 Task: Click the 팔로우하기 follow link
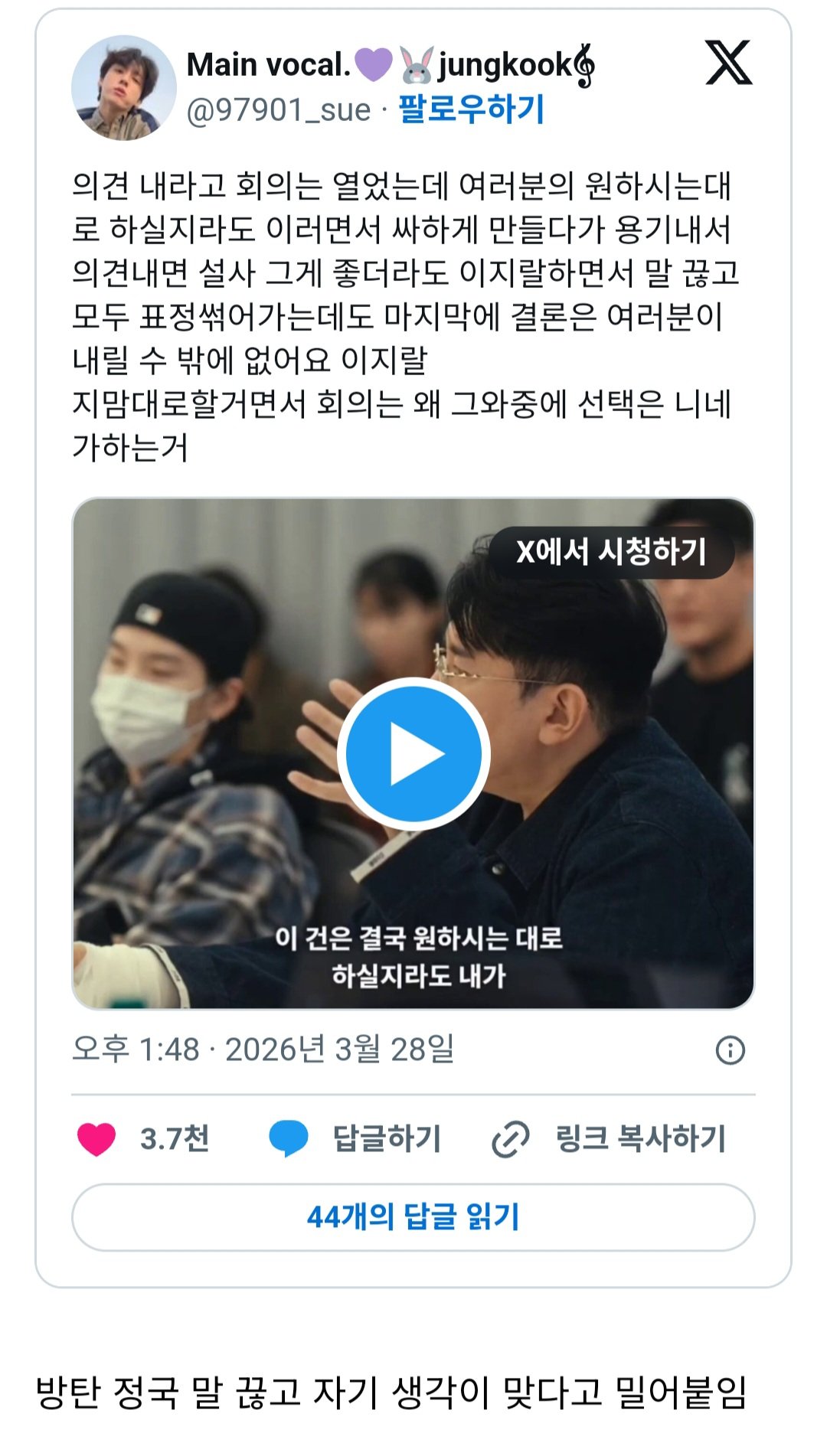tap(471, 109)
